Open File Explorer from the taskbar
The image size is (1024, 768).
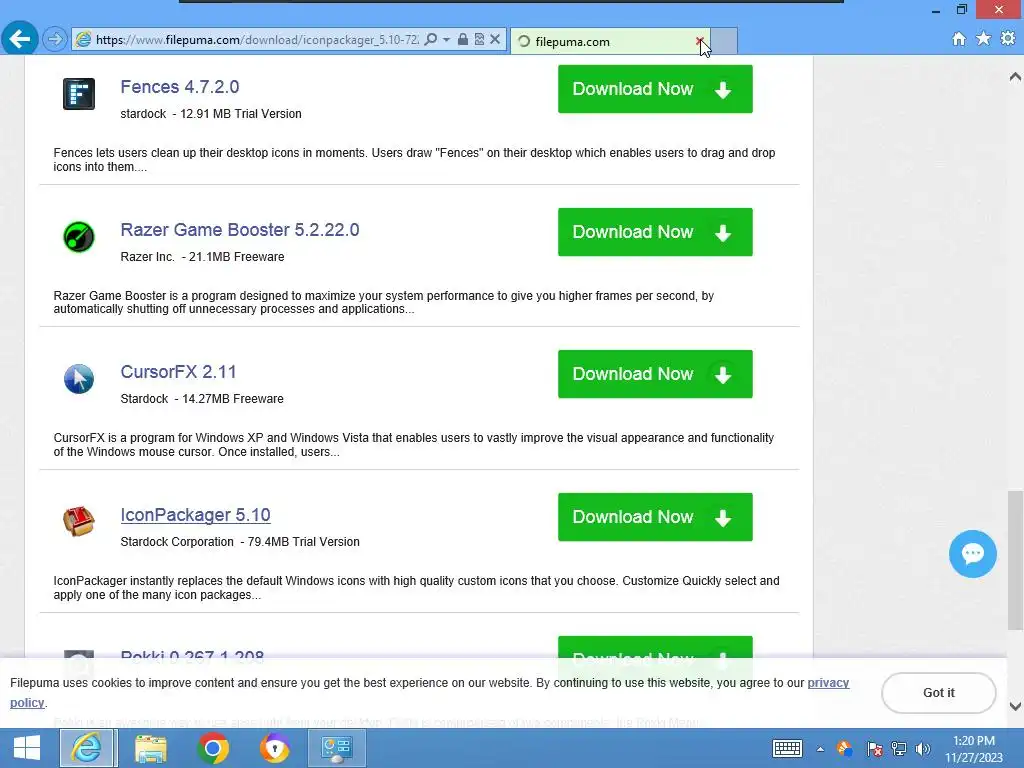[151, 748]
